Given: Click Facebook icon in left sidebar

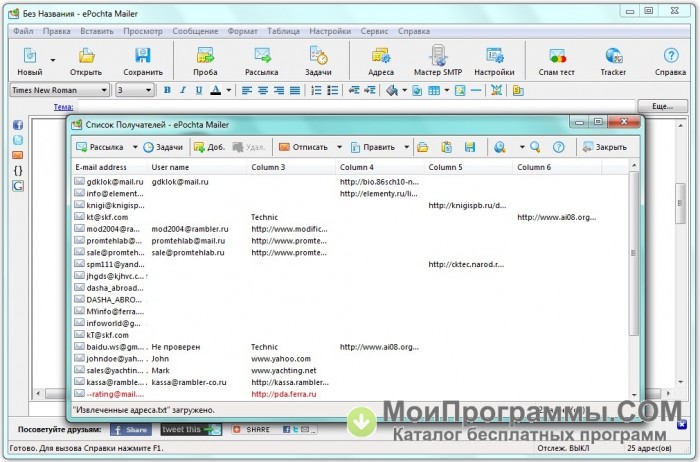Looking at the screenshot, I should (x=18, y=125).
